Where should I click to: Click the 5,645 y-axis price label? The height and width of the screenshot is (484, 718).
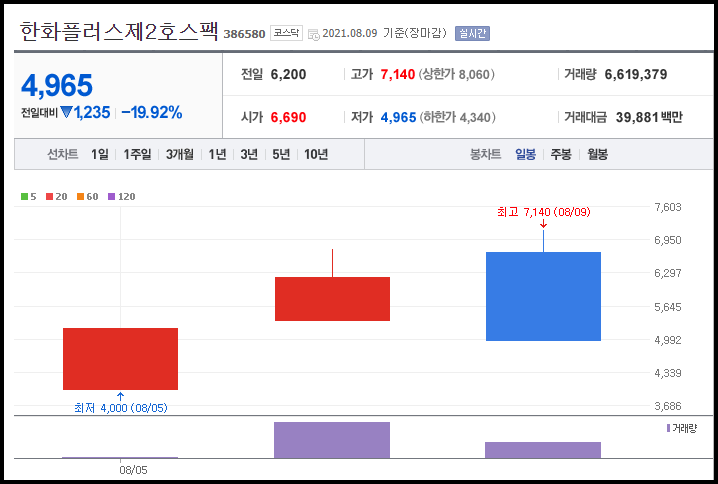(x=668, y=307)
